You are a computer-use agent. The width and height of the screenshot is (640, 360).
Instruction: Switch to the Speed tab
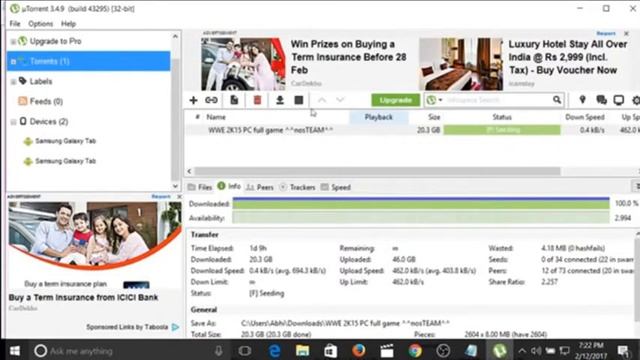click(x=336, y=187)
